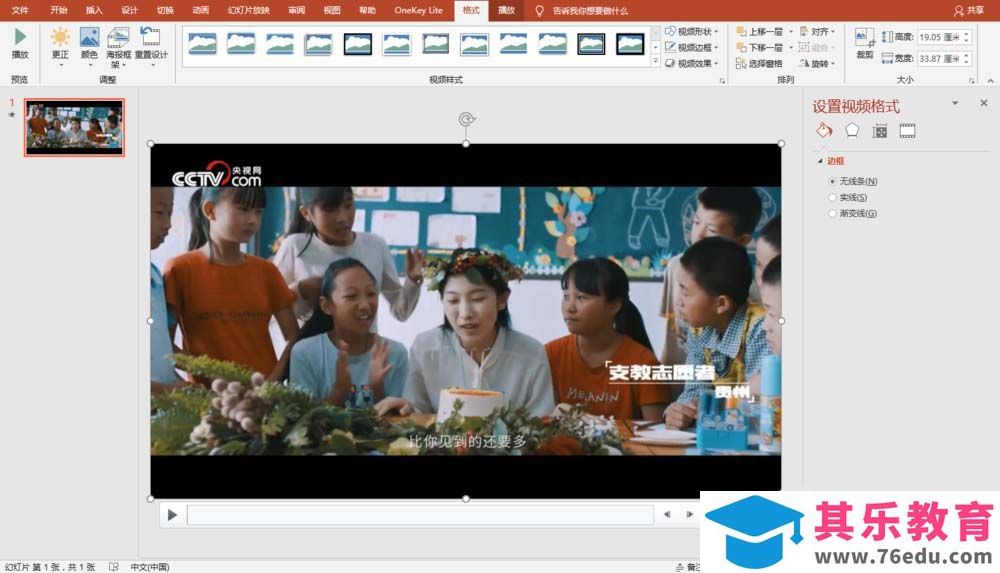Click the 宽度 width input field
This screenshot has height=573, width=1000.
click(940, 58)
